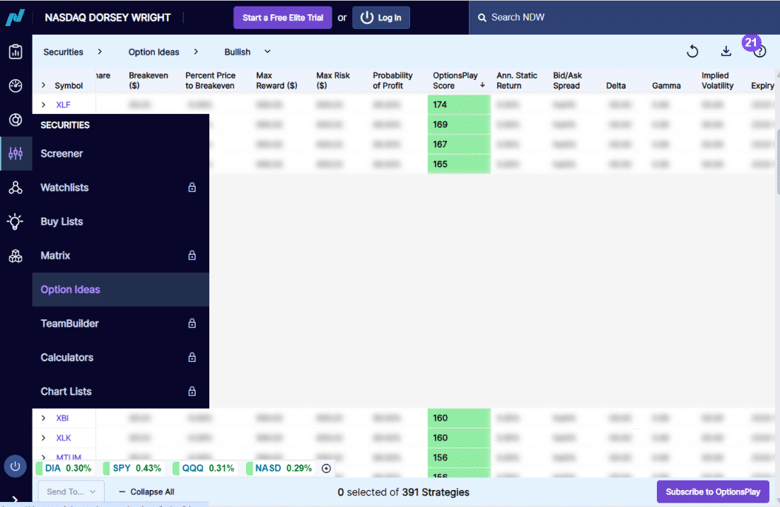
Task: Click Chart Lists lock icon
Action: 192,391
